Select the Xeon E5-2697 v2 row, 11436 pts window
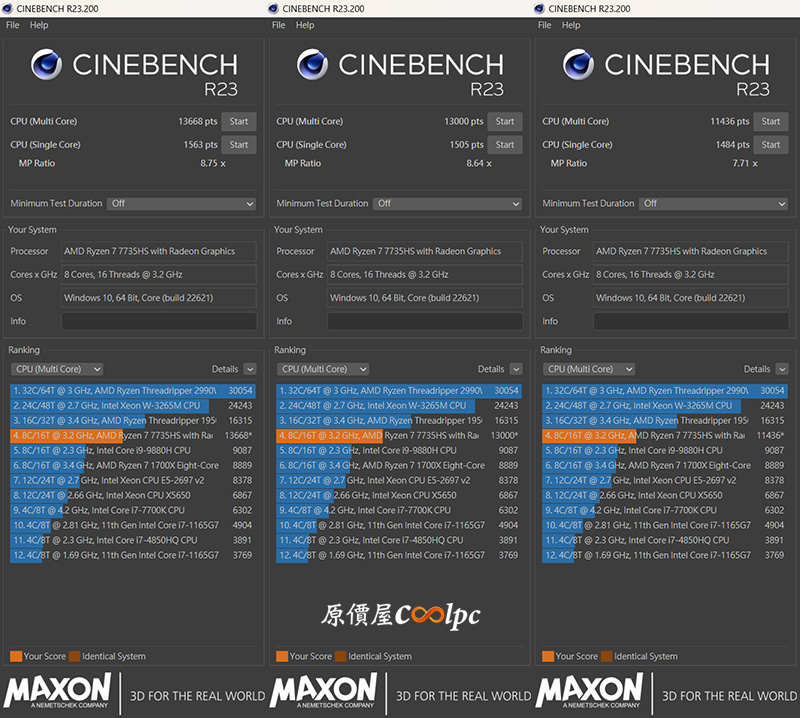 coord(665,480)
